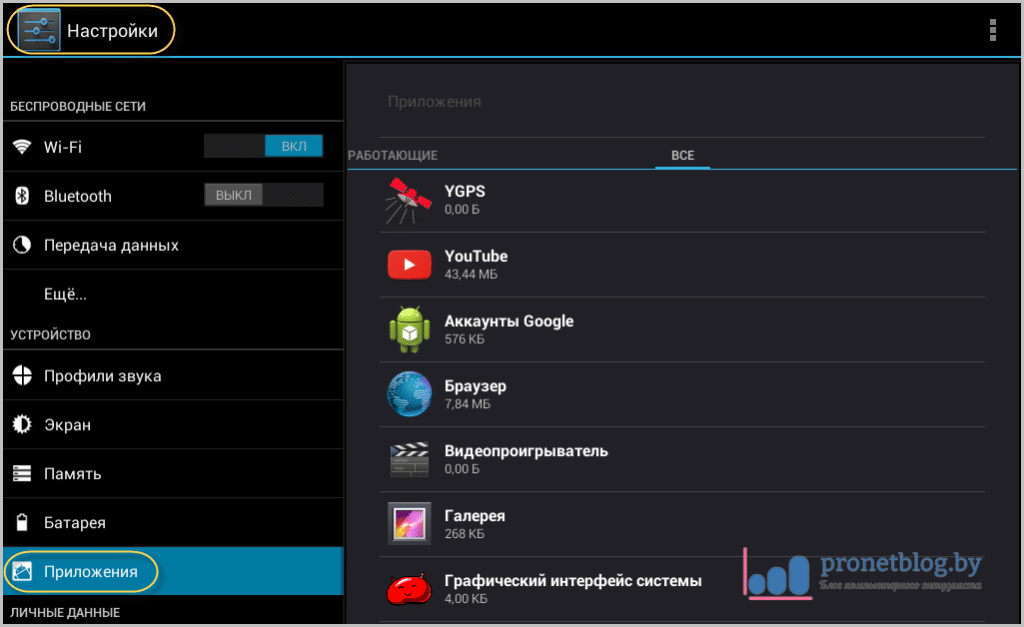Click the Браузер globe icon
This screenshot has height=627, width=1024.
(408, 394)
